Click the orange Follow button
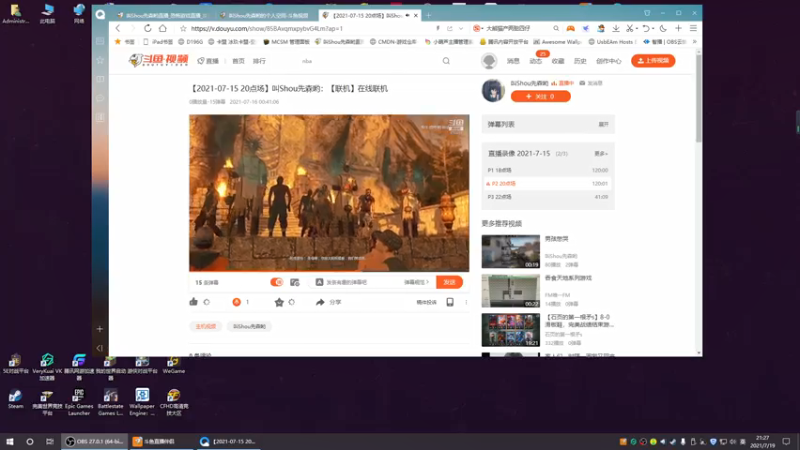The height and width of the screenshot is (450, 800). 540,96
